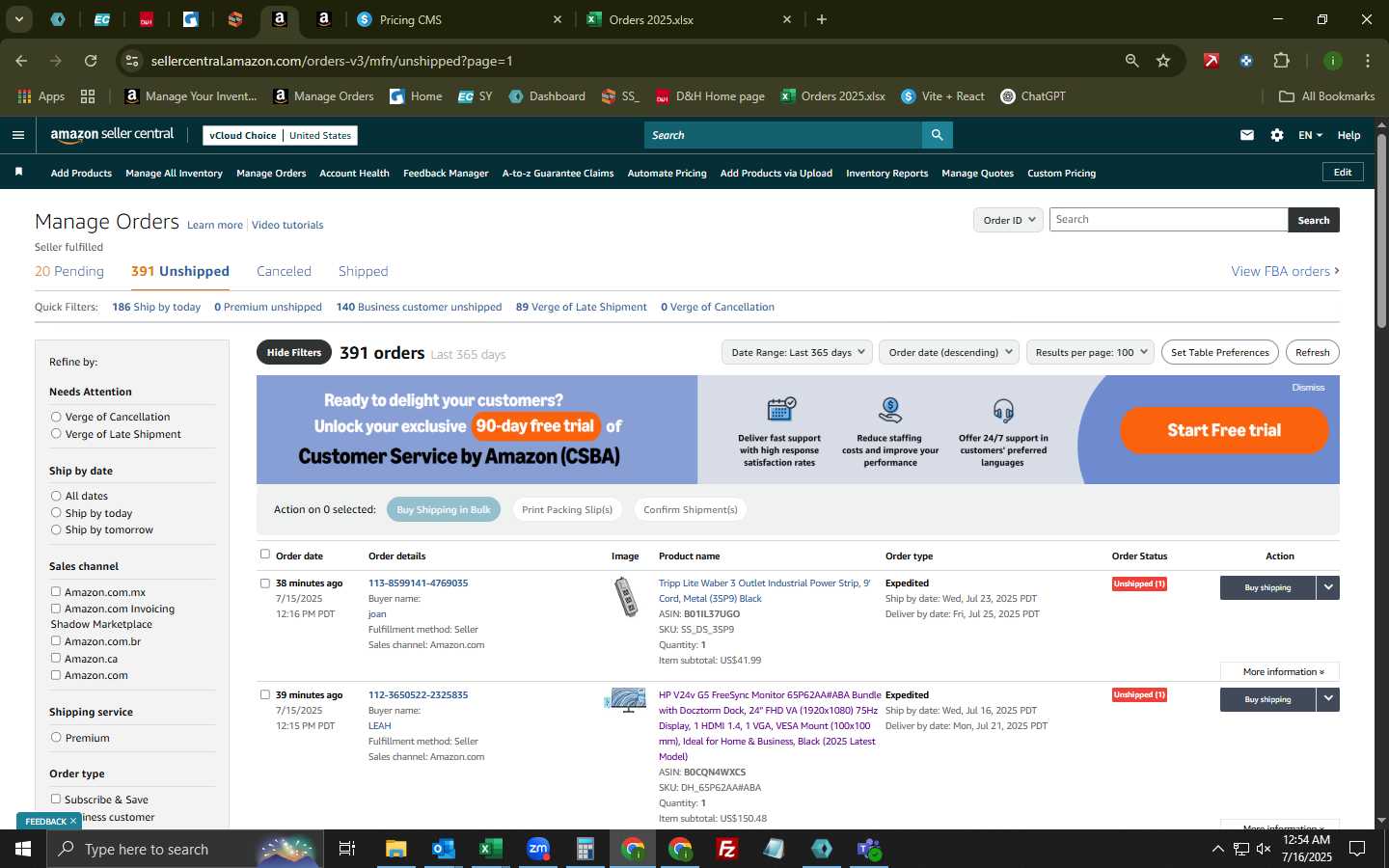
Task: Click the Refresh button
Action: (1312, 352)
